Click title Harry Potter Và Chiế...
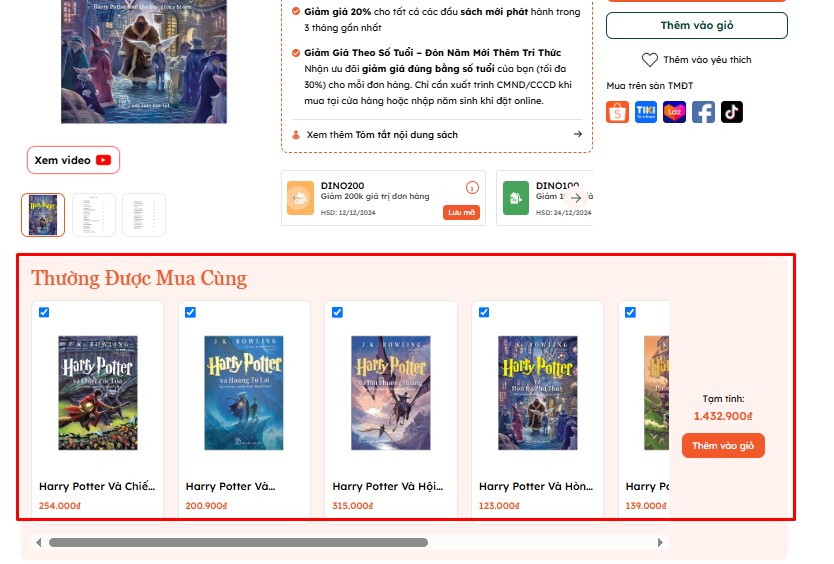Screen dimensions: 834x564 point(97,486)
